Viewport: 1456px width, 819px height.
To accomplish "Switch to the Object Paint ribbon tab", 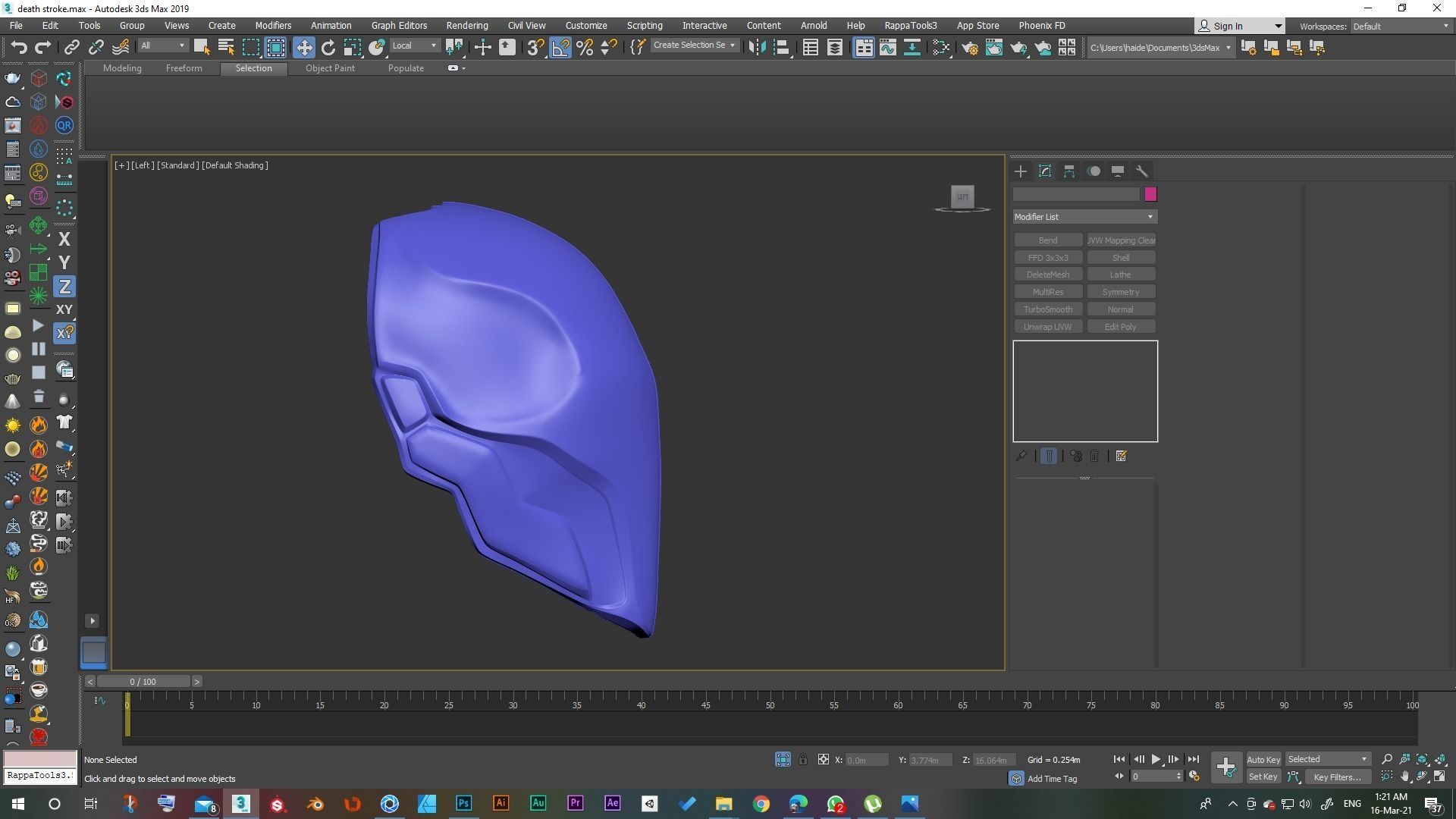I will (x=330, y=68).
